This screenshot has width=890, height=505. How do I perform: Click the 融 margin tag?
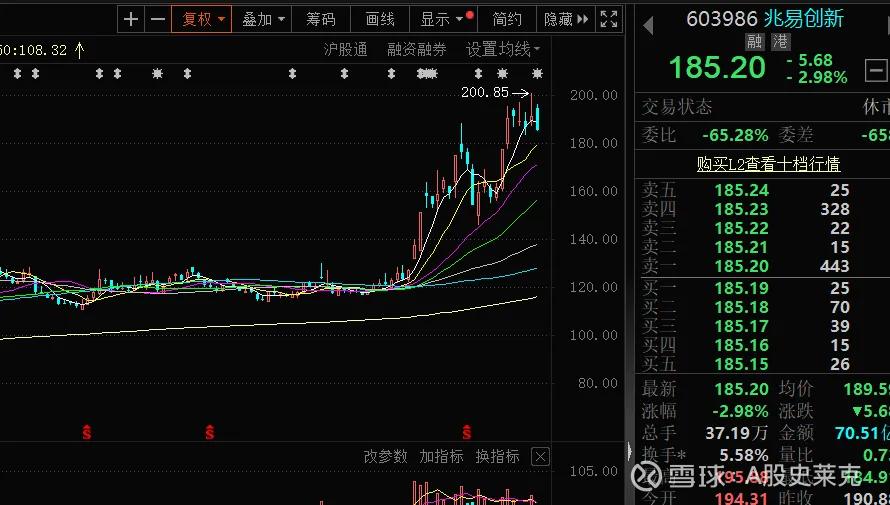point(754,41)
